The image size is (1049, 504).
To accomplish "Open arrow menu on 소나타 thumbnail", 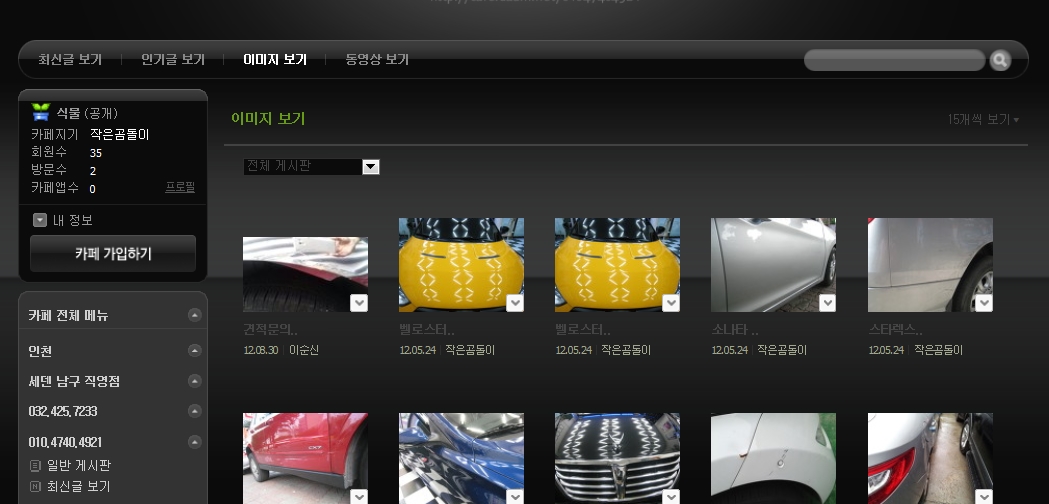I will (x=827, y=303).
